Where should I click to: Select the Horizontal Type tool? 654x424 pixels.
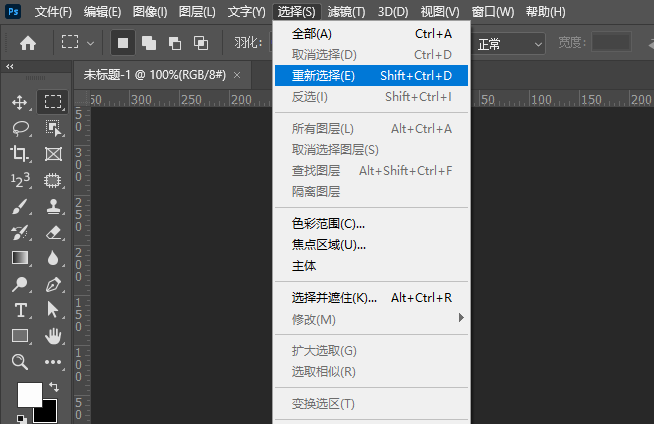(x=19, y=310)
